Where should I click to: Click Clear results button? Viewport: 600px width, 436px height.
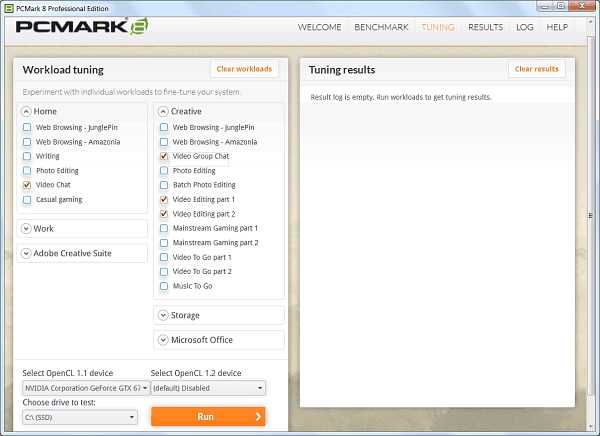(x=536, y=69)
